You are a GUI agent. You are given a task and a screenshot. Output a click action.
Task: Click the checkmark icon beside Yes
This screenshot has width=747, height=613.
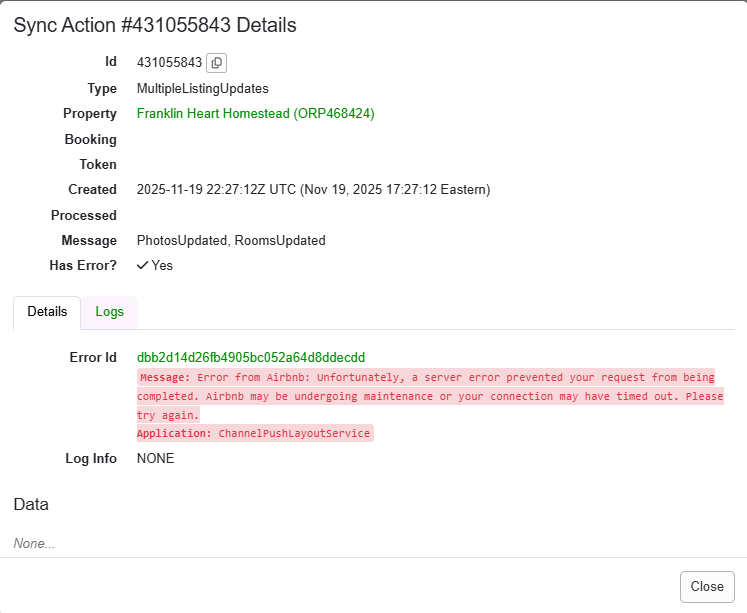(143, 265)
